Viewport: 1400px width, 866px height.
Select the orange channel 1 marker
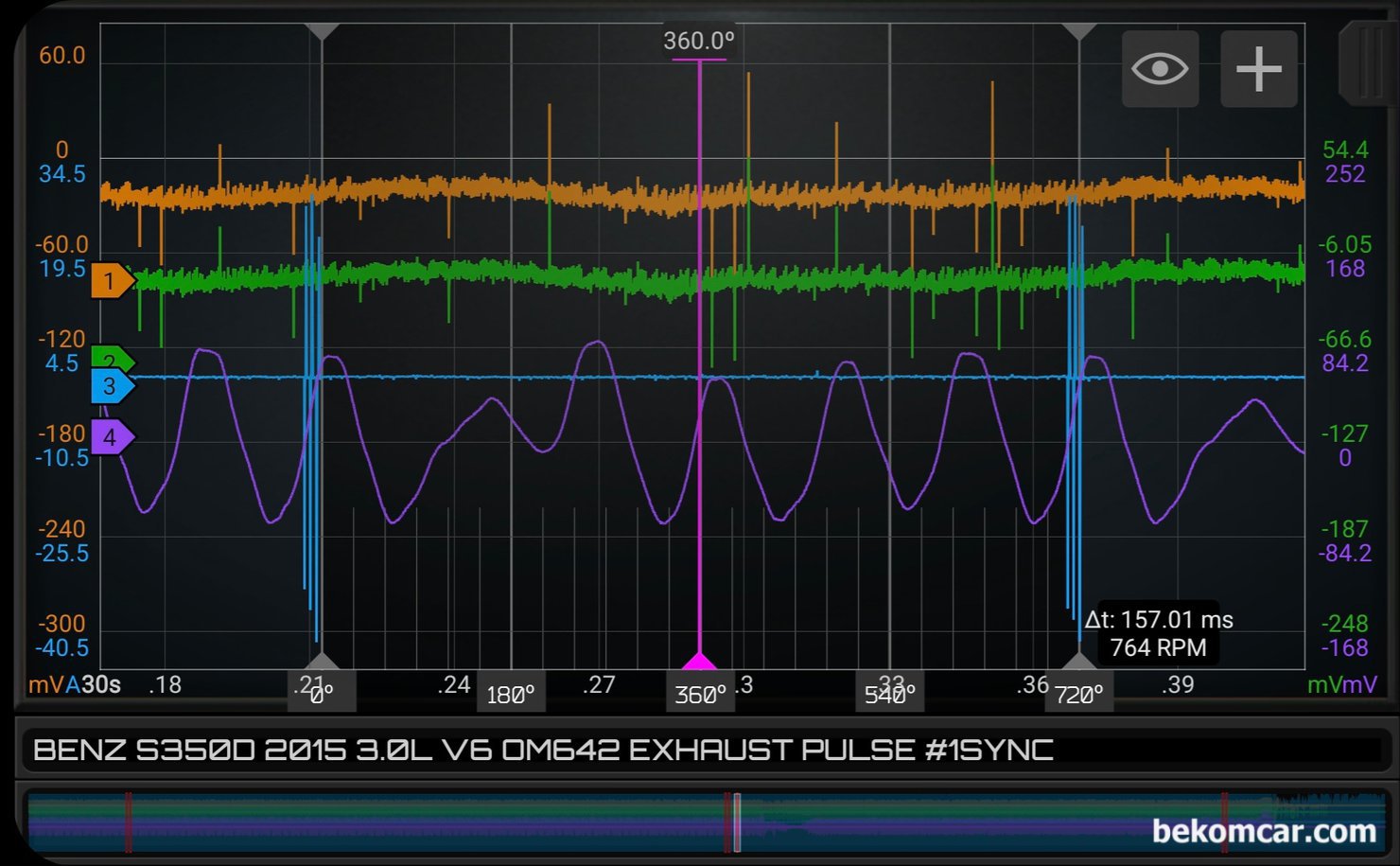113,280
